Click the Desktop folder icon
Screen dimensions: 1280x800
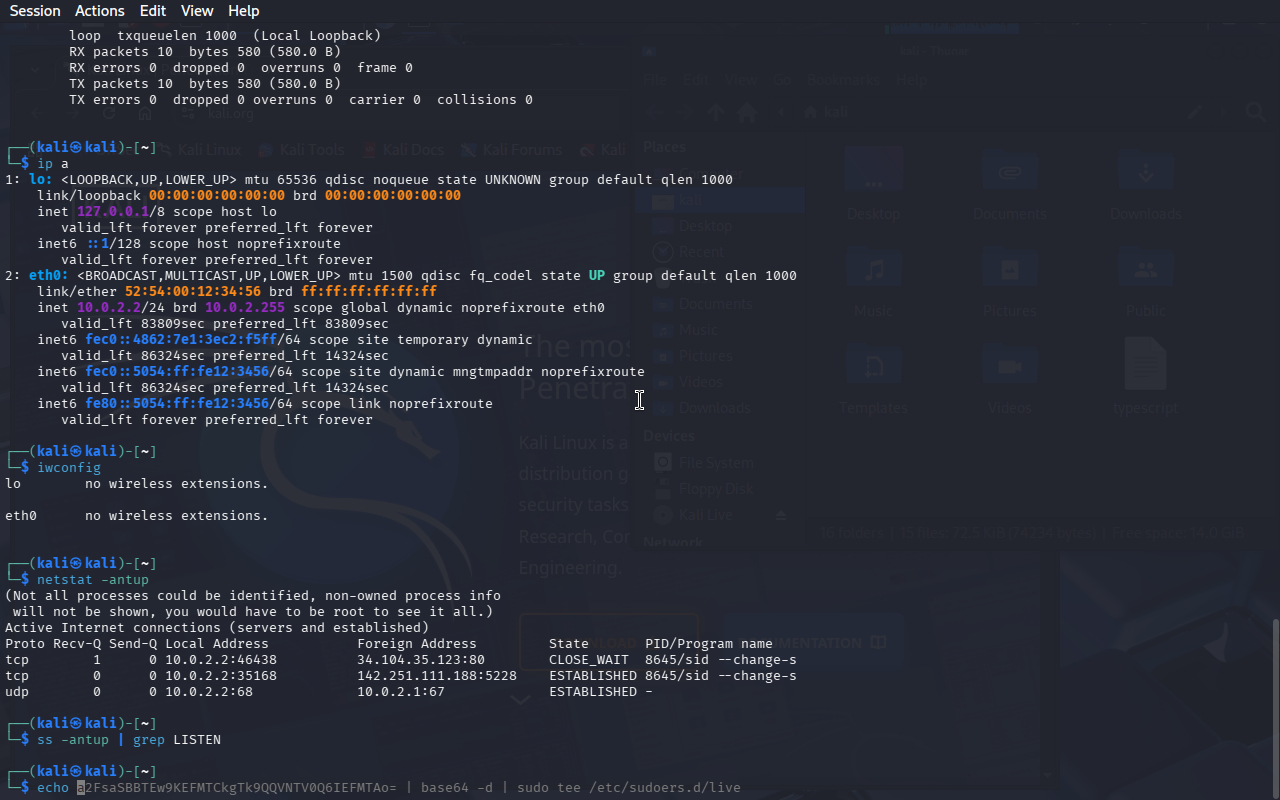tap(873, 172)
